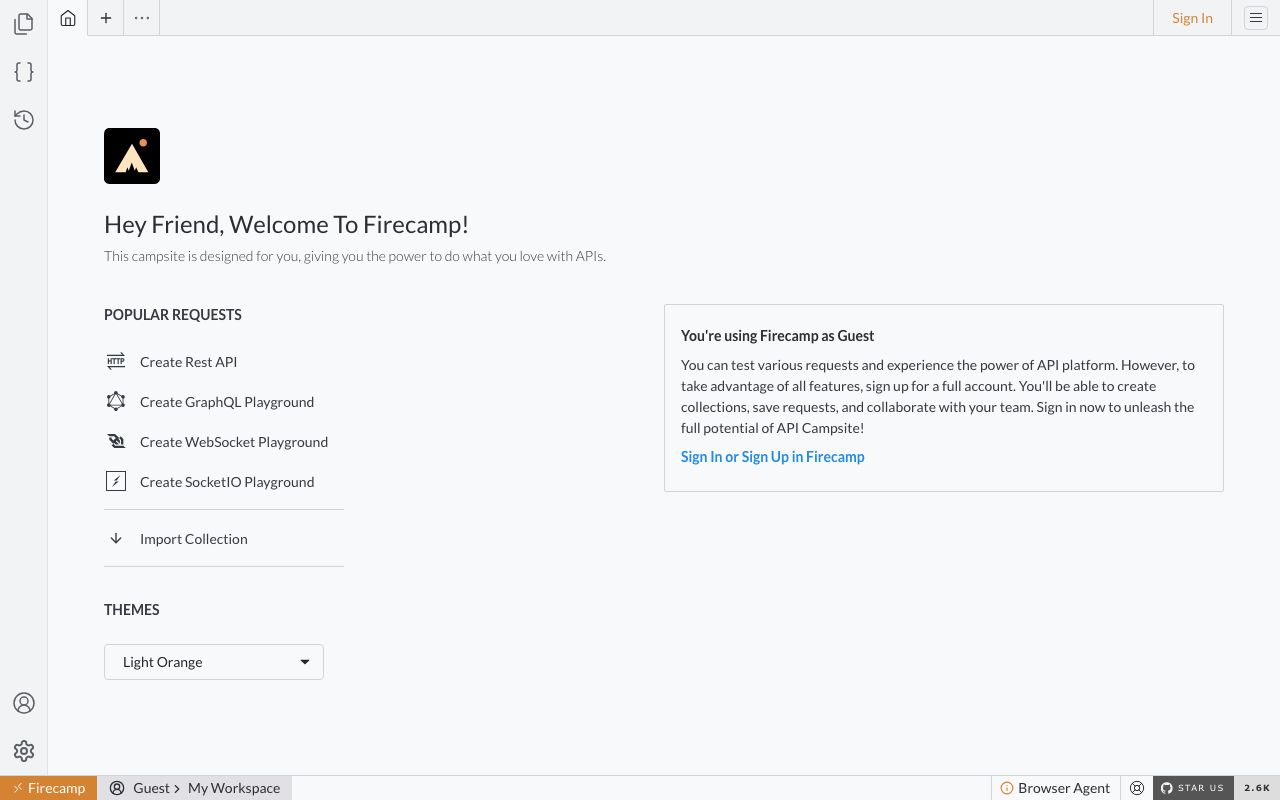Open the settings gear icon
The width and height of the screenshot is (1280, 800).
[x=24, y=751]
